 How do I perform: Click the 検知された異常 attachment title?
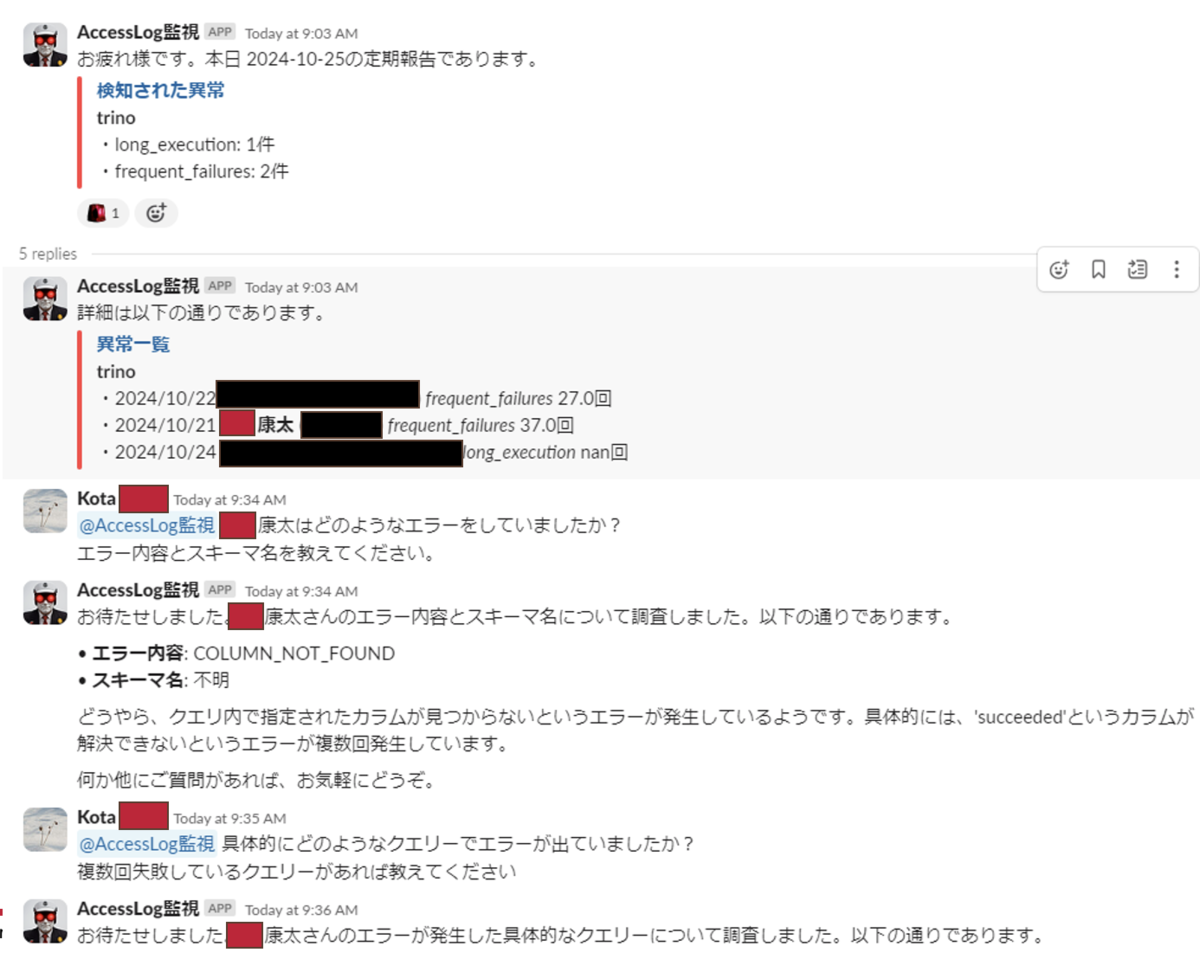point(160,90)
